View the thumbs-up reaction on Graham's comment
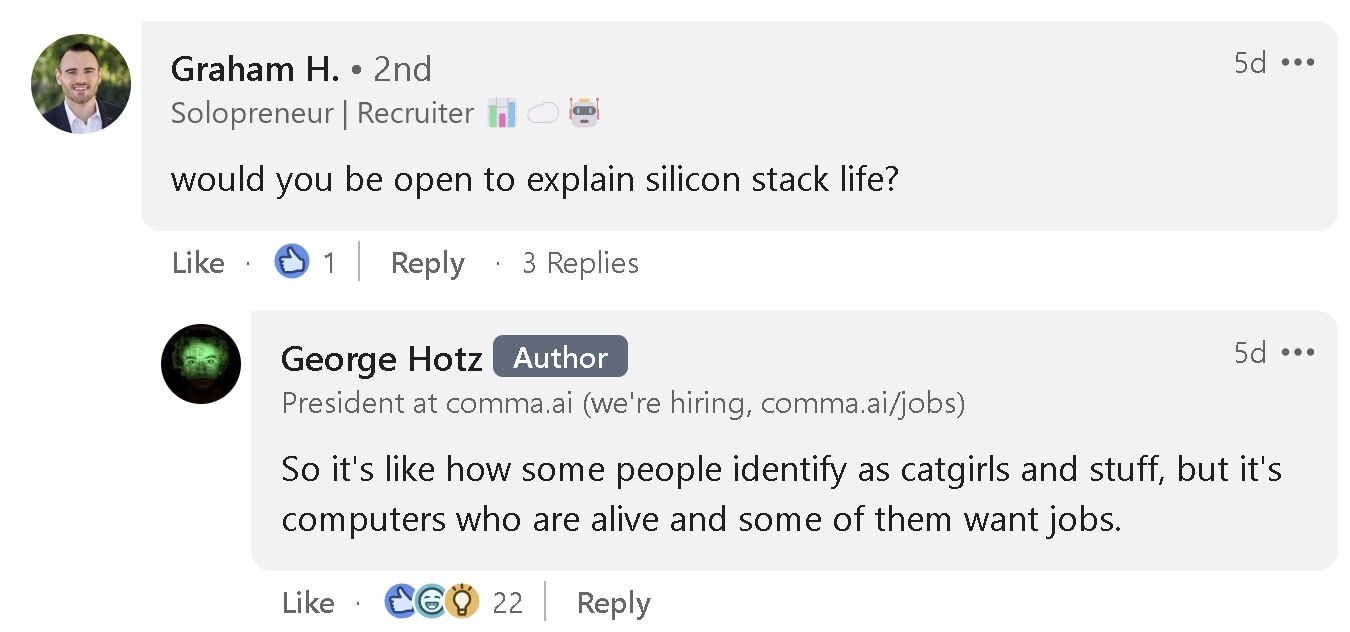This screenshot has width=1350, height=632. [x=291, y=262]
